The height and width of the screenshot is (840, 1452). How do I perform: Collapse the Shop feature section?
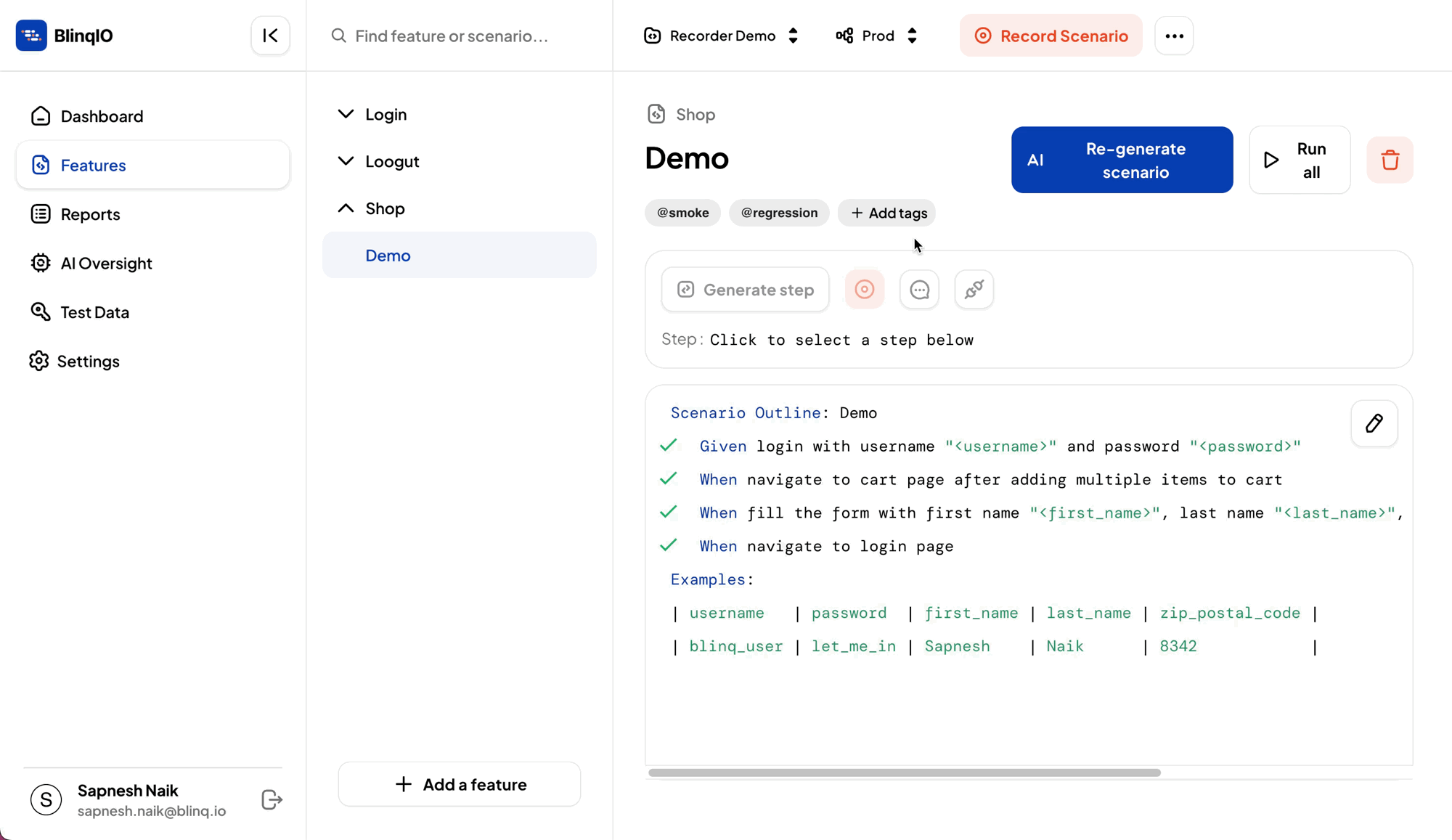[x=346, y=208]
